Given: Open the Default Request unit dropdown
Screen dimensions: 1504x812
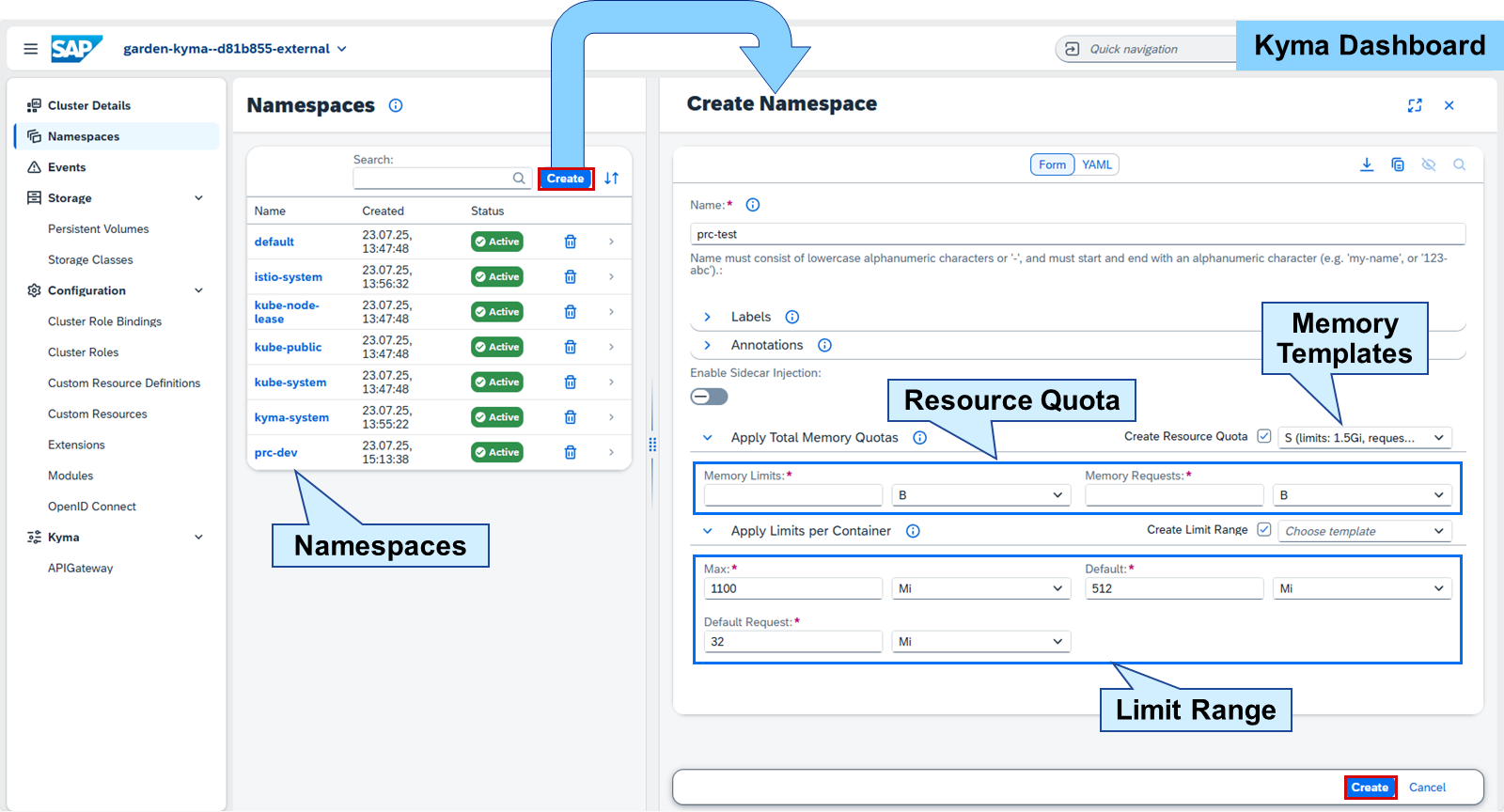Looking at the screenshot, I should pos(981,642).
